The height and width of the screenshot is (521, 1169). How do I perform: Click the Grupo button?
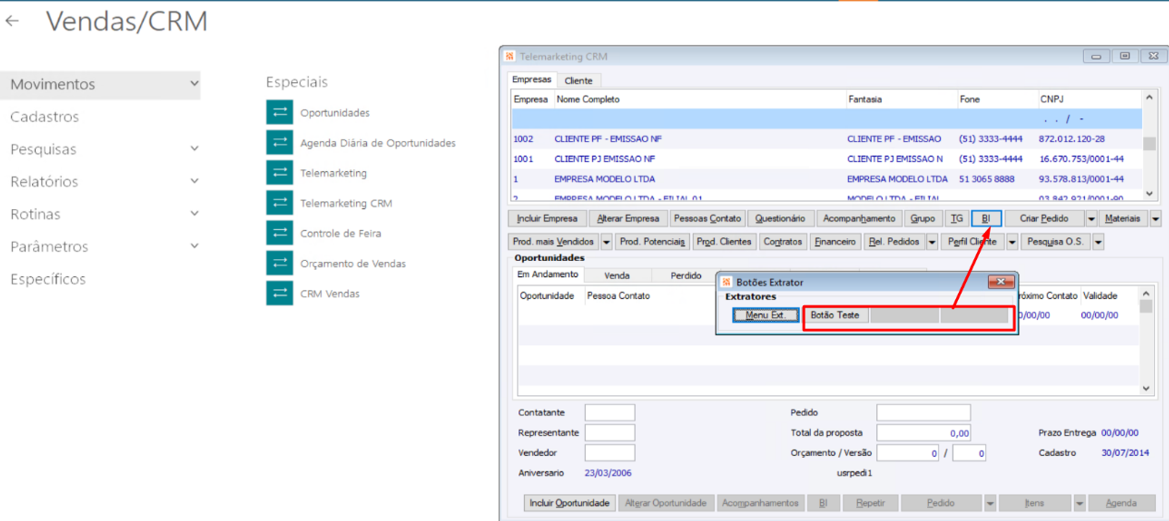(x=924, y=218)
